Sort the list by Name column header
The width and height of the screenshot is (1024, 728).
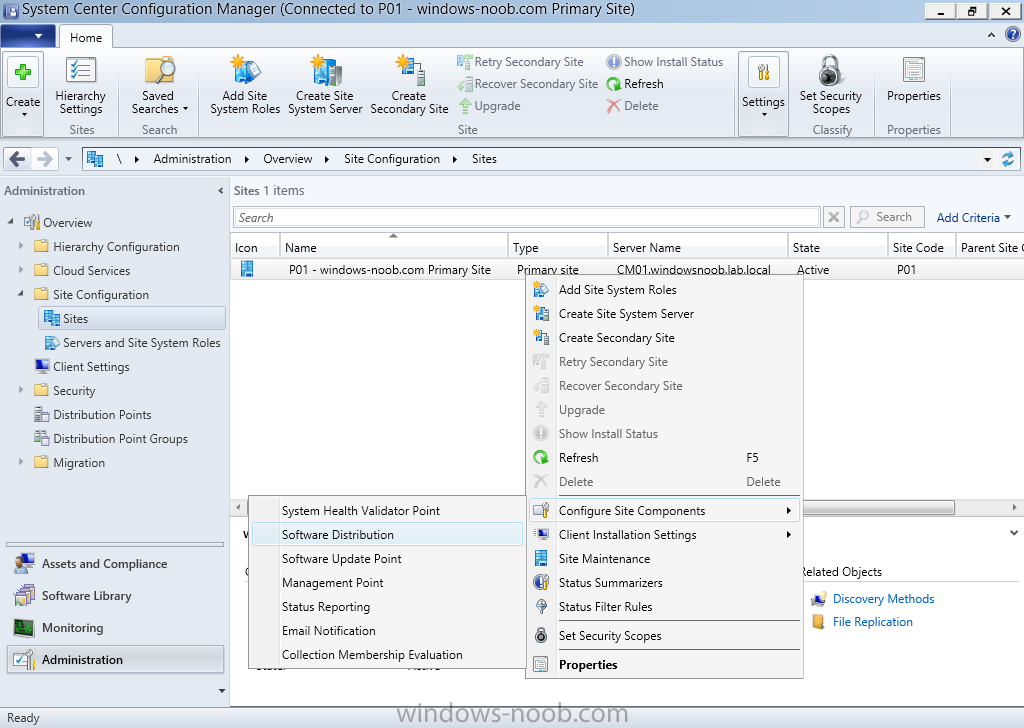point(394,247)
